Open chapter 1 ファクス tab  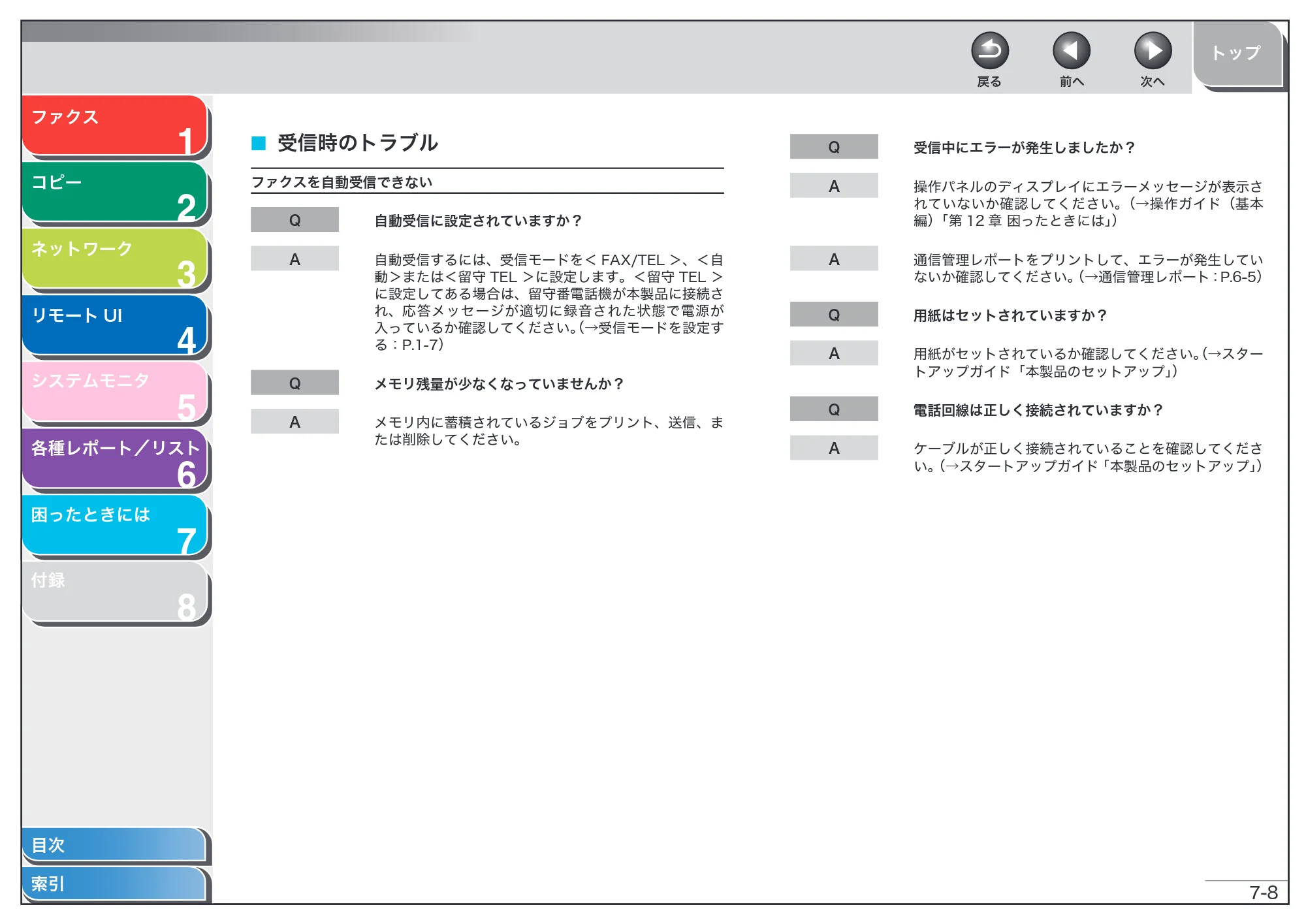coord(115,125)
